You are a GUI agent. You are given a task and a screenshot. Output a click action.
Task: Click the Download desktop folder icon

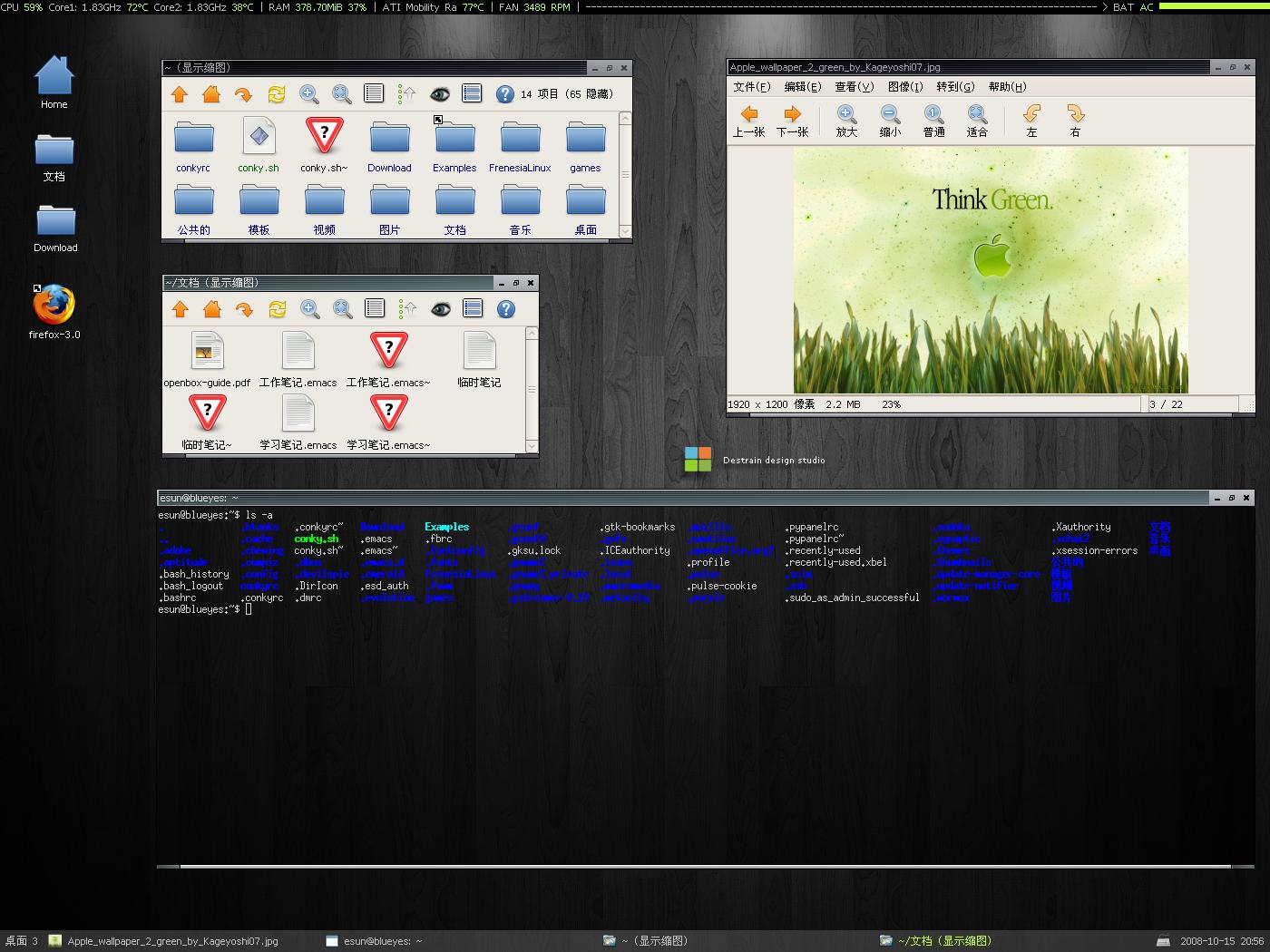[x=55, y=228]
